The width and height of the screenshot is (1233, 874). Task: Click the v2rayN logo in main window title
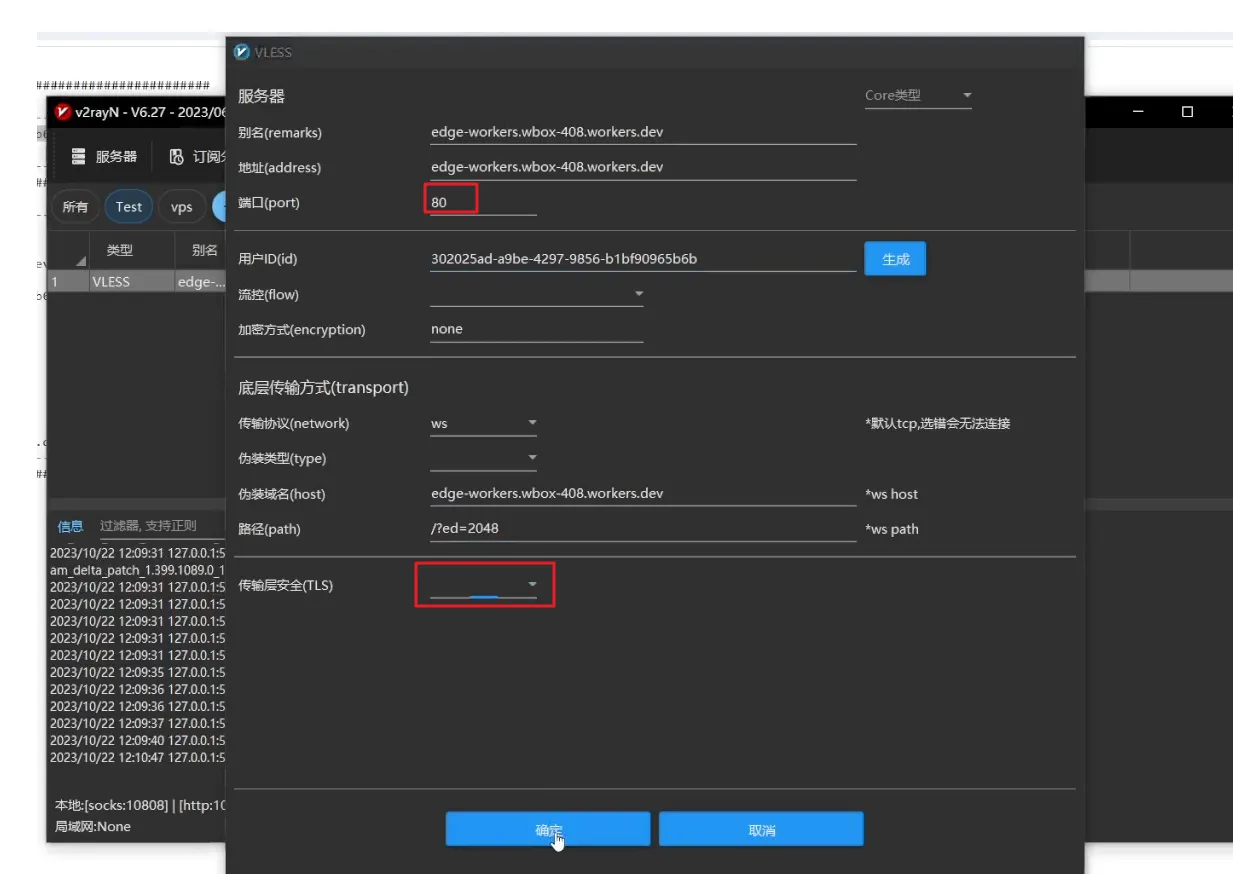[63, 112]
